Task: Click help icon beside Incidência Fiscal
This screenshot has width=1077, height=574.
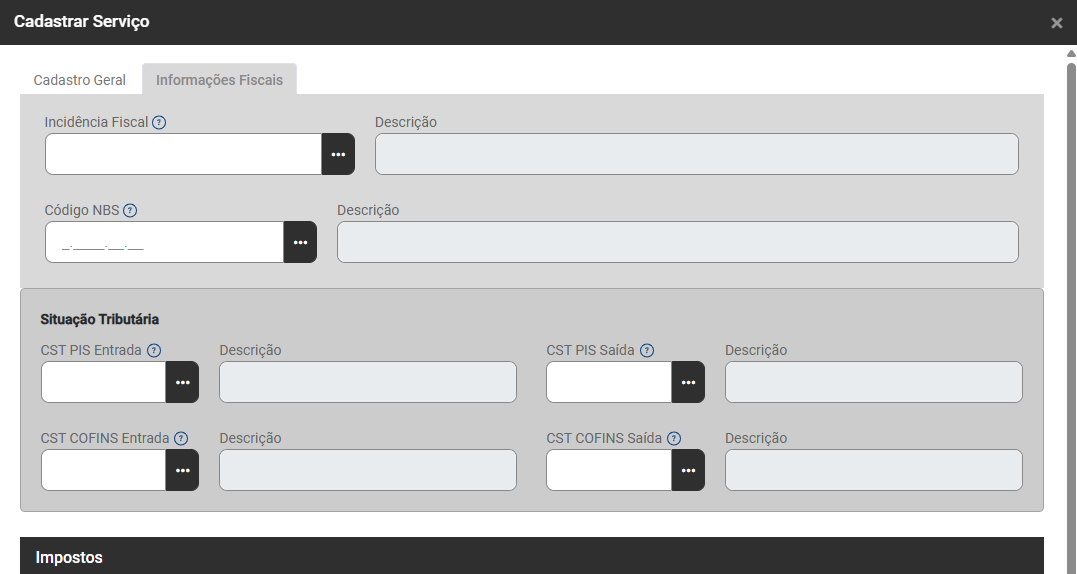Action: (159, 122)
